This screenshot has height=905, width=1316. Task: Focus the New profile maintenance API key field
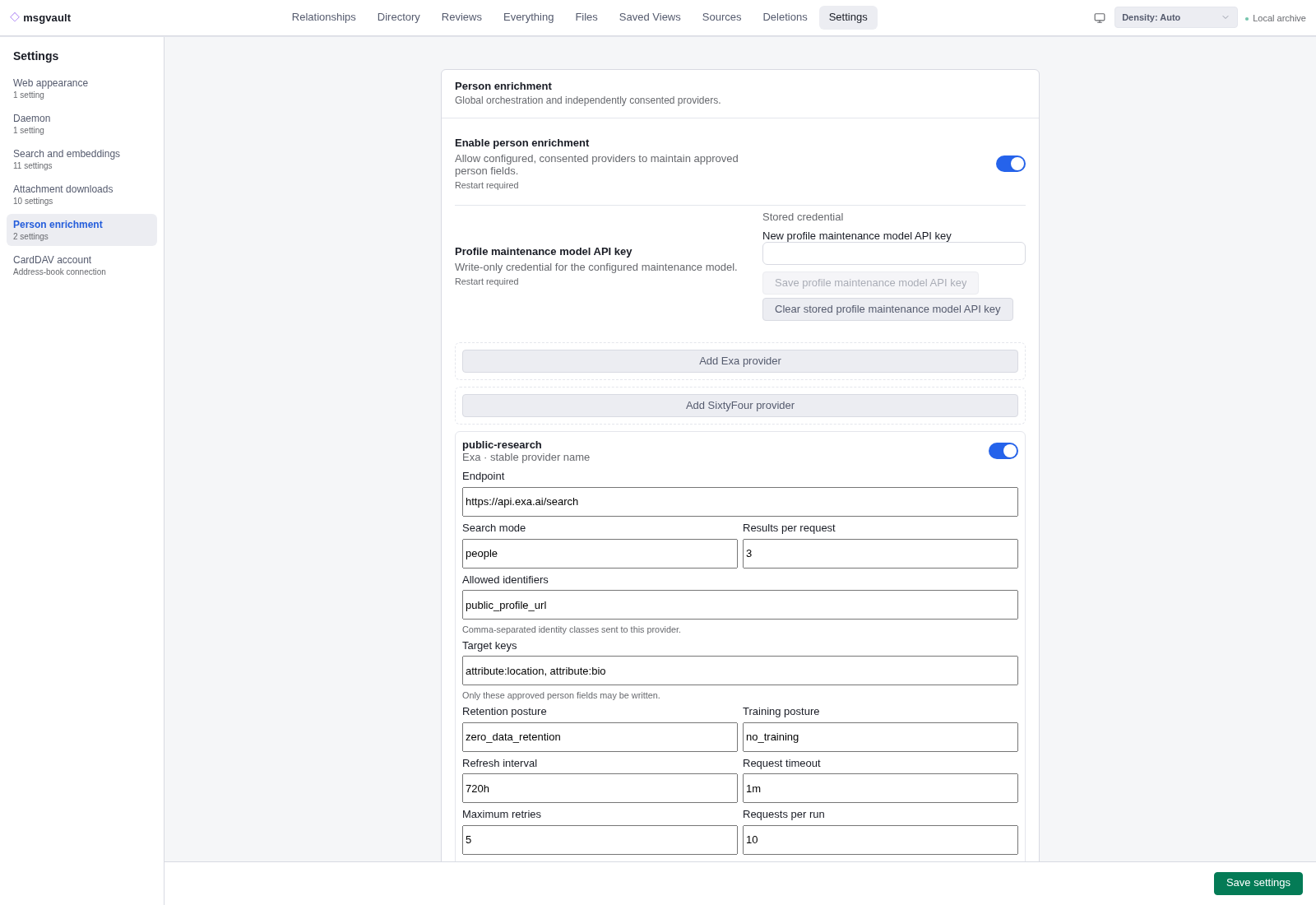point(894,253)
